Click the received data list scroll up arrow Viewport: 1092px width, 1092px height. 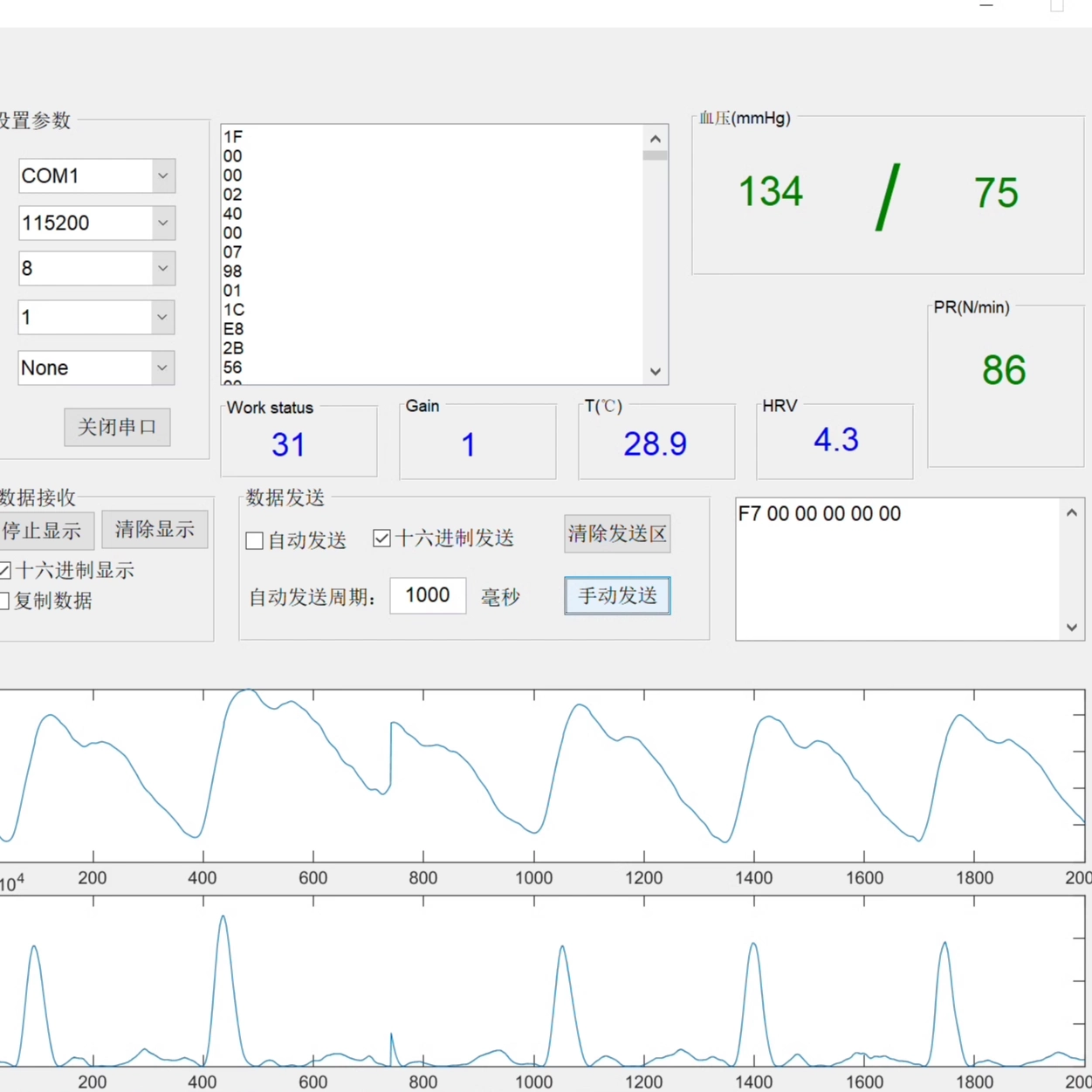pos(656,139)
